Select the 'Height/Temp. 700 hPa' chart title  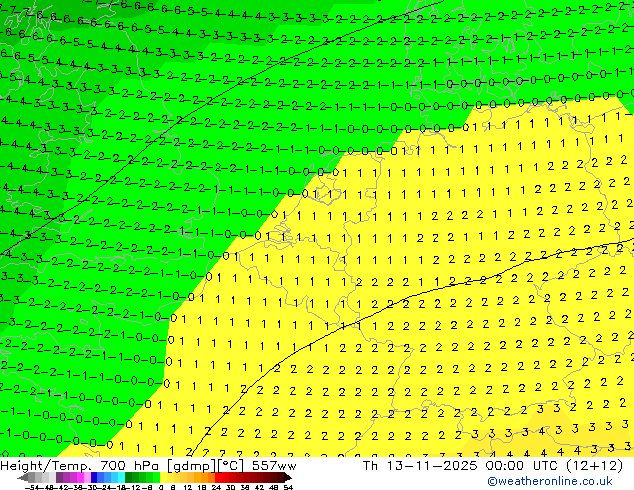point(82,466)
